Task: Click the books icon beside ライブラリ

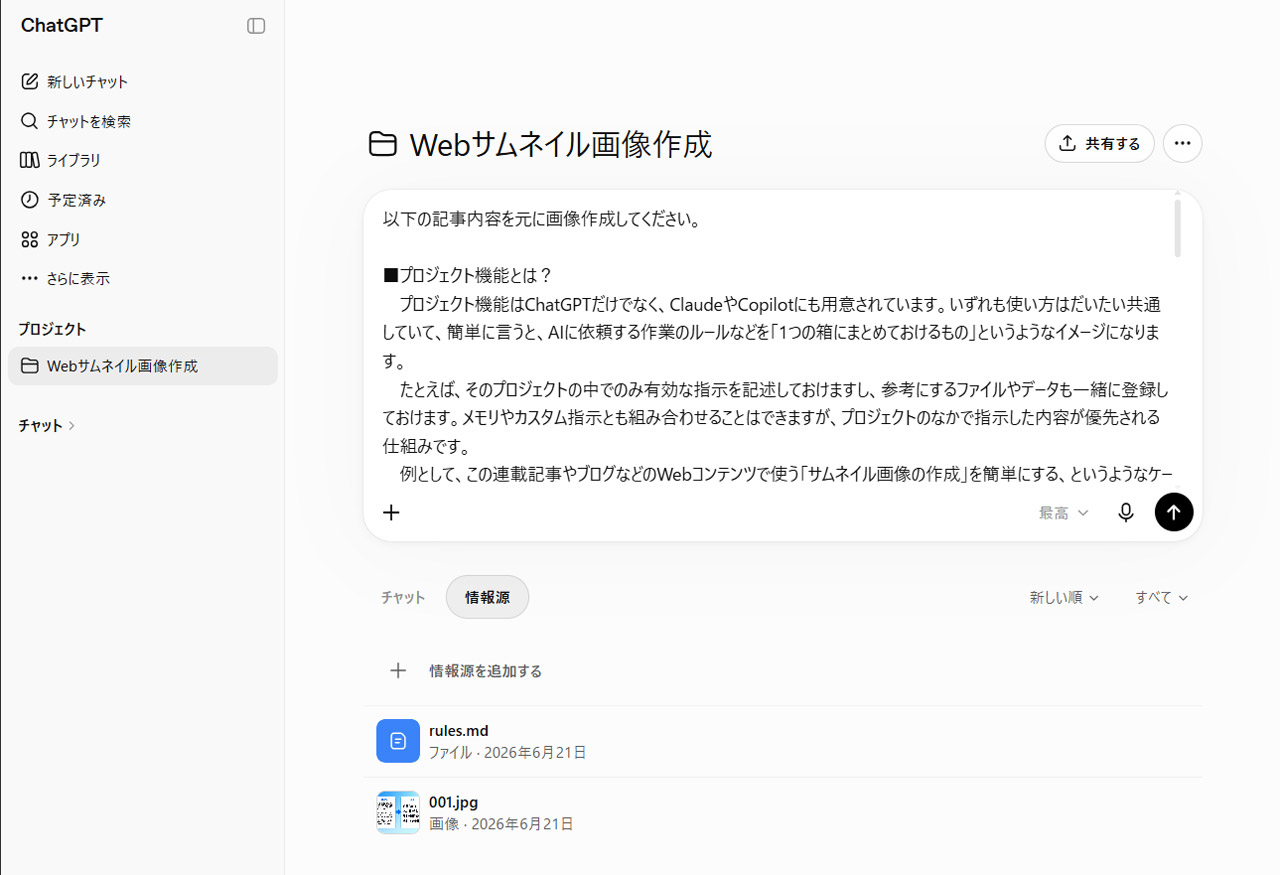Action: tap(29, 160)
